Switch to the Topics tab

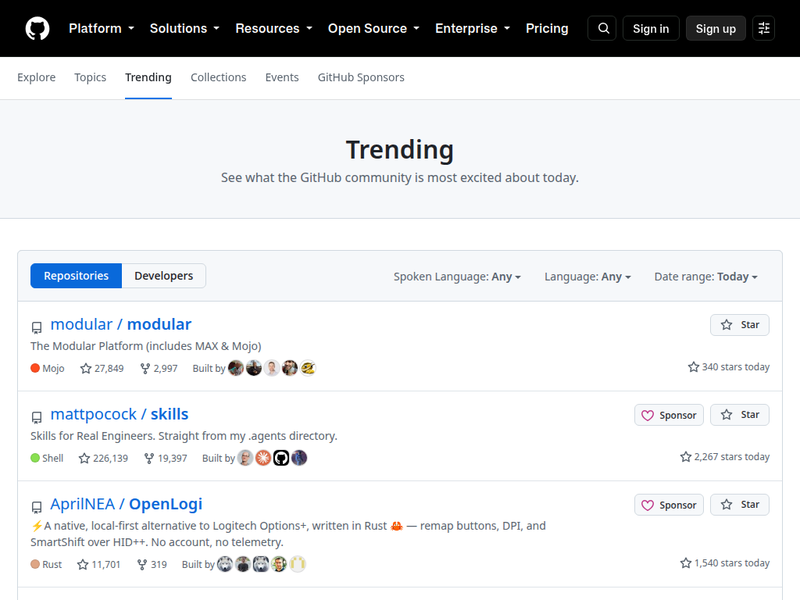point(90,77)
